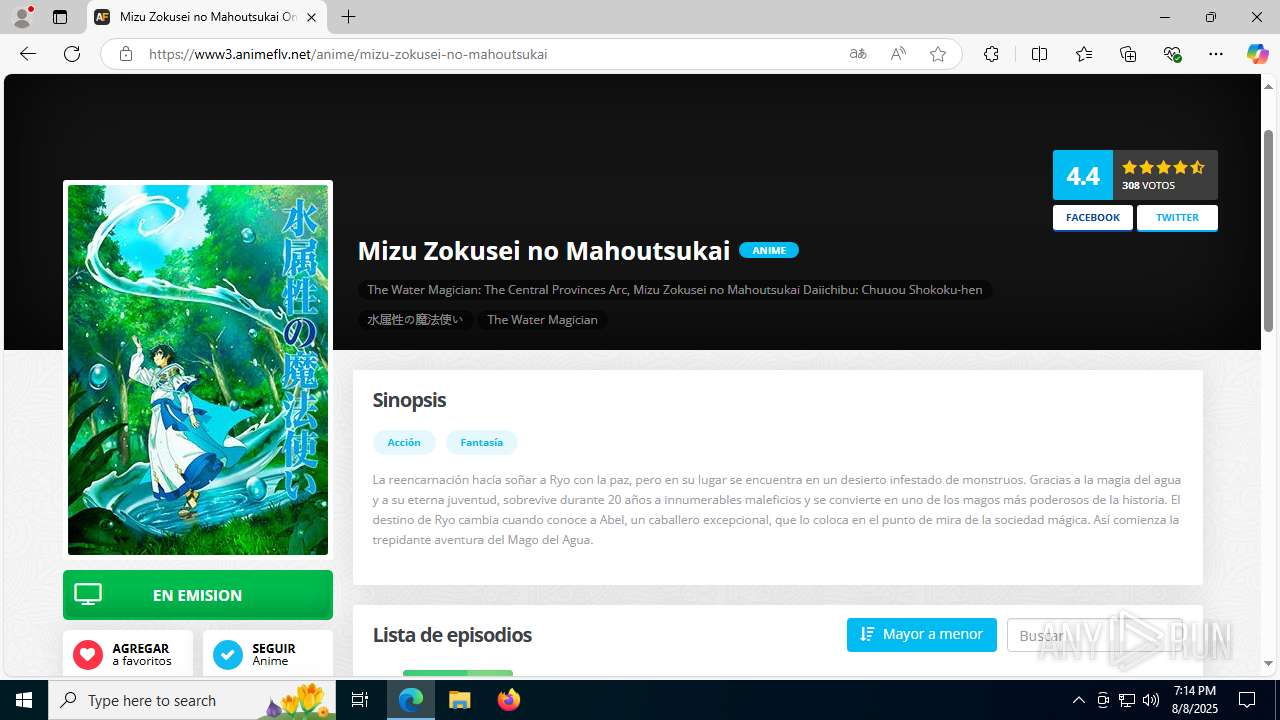Open the network status tray icon
Viewport: 1280px width, 720px height.
(x=1127, y=700)
